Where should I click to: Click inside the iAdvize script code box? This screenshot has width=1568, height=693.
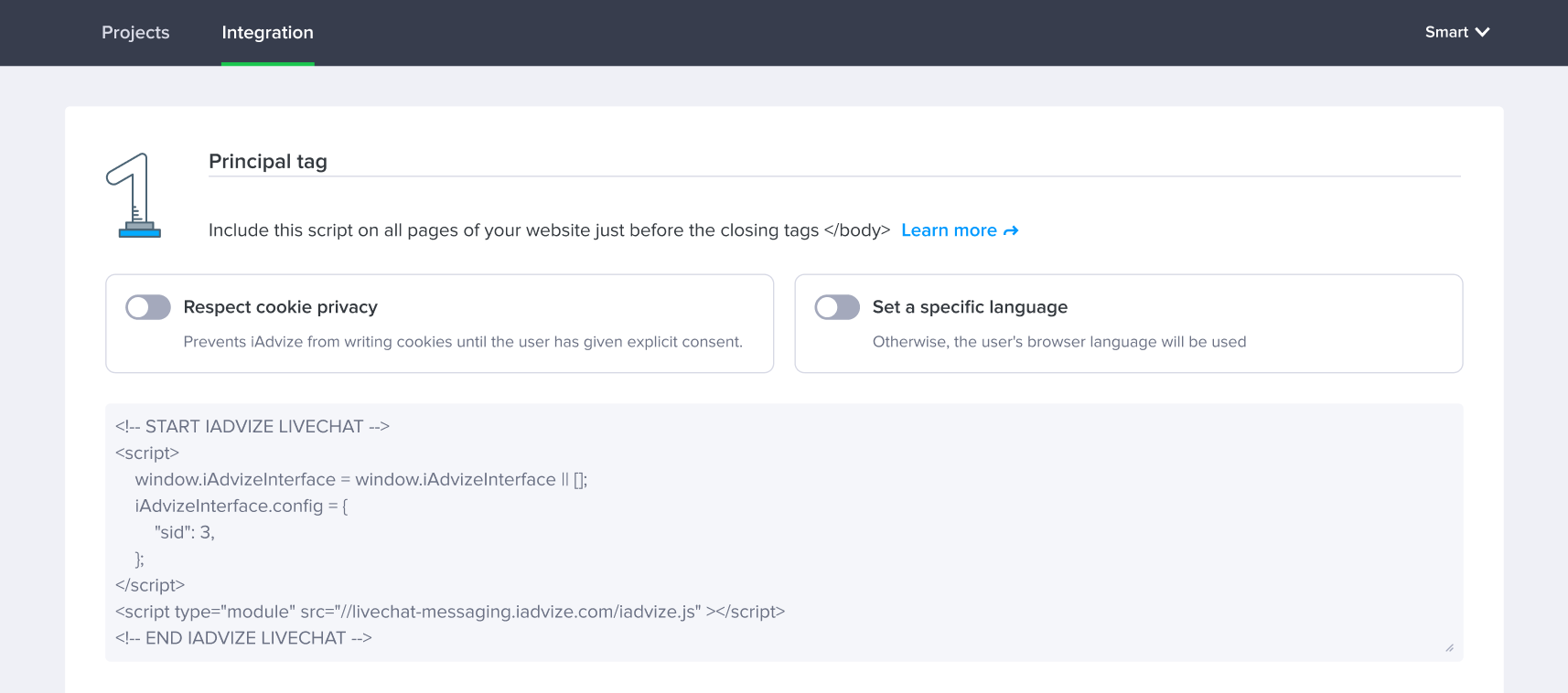point(784,532)
